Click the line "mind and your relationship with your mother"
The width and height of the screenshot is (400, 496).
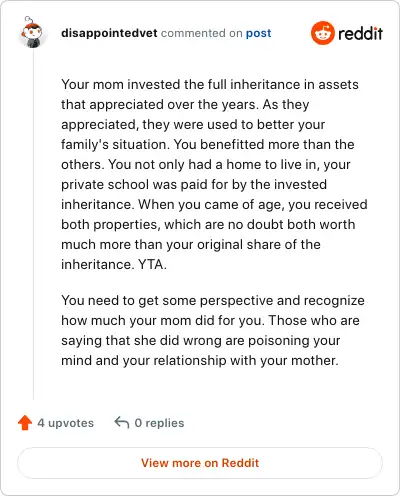point(200,361)
